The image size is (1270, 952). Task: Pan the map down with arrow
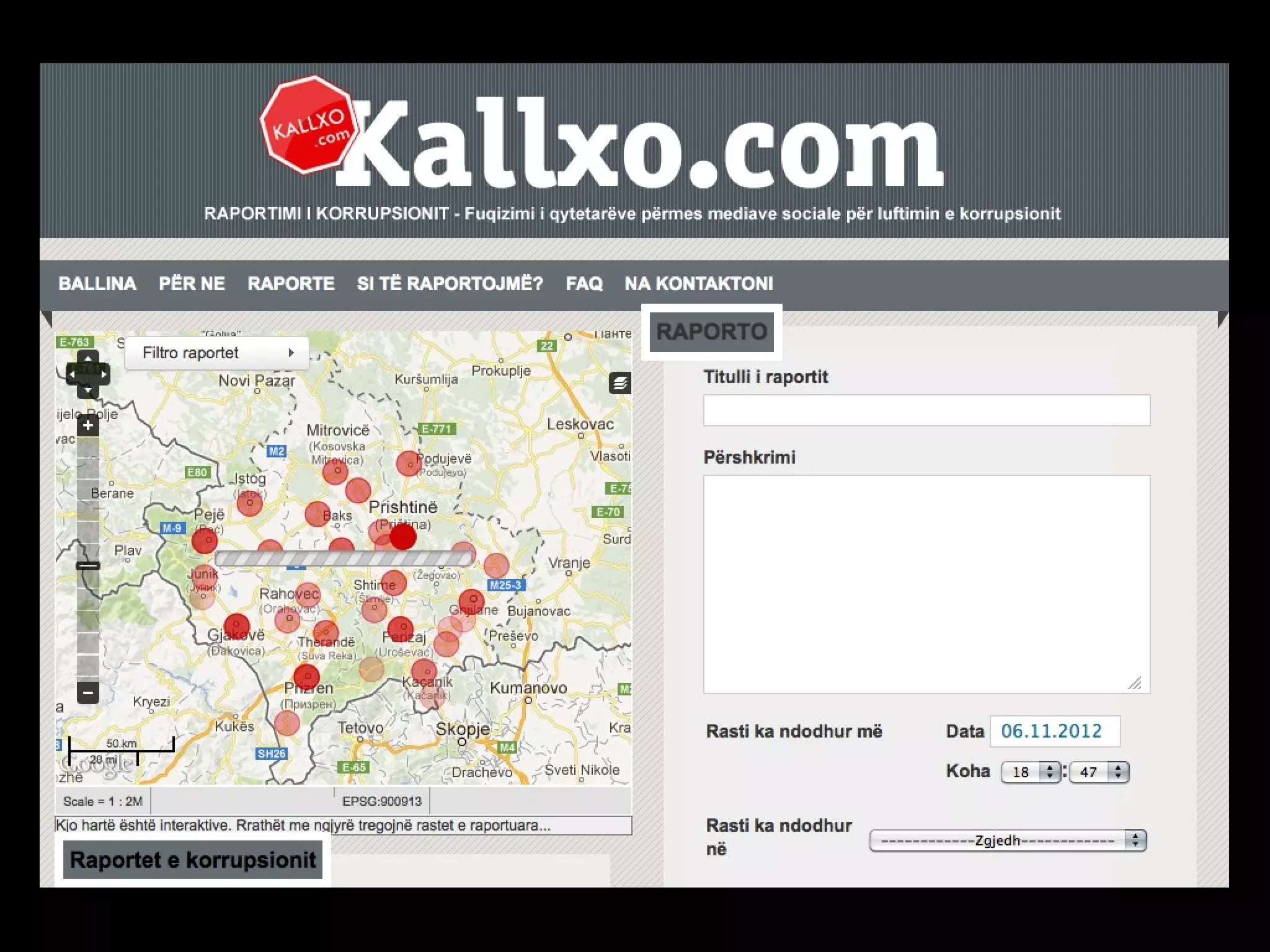[x=88, y=390]
